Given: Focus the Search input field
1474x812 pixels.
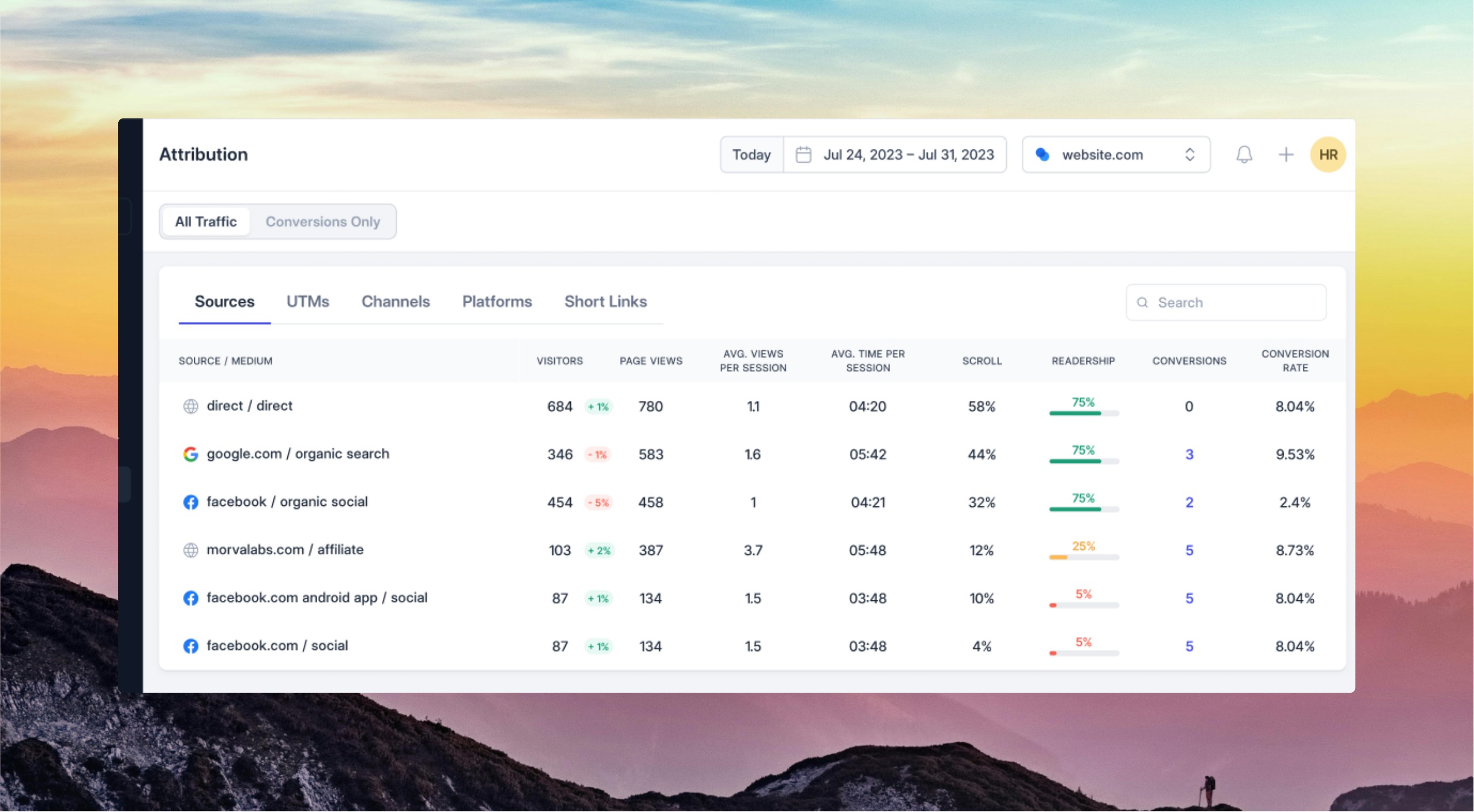Looking at the screenshot, I should 1234,303.
